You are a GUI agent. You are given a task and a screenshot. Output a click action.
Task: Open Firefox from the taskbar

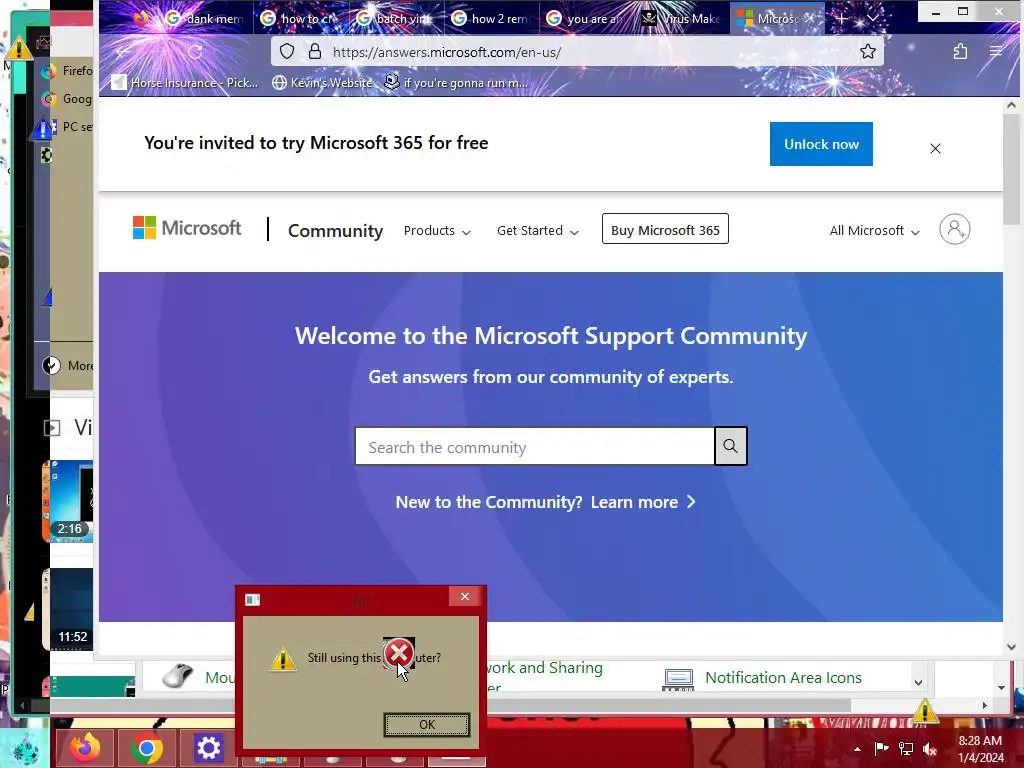(85, 748)
